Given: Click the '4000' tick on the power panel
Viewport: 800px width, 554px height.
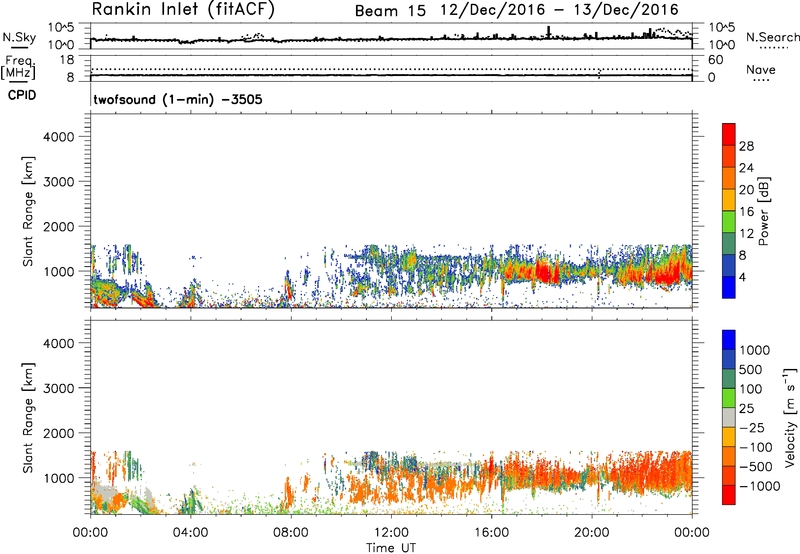Looking at the screenshot, I should coord(59,137).
